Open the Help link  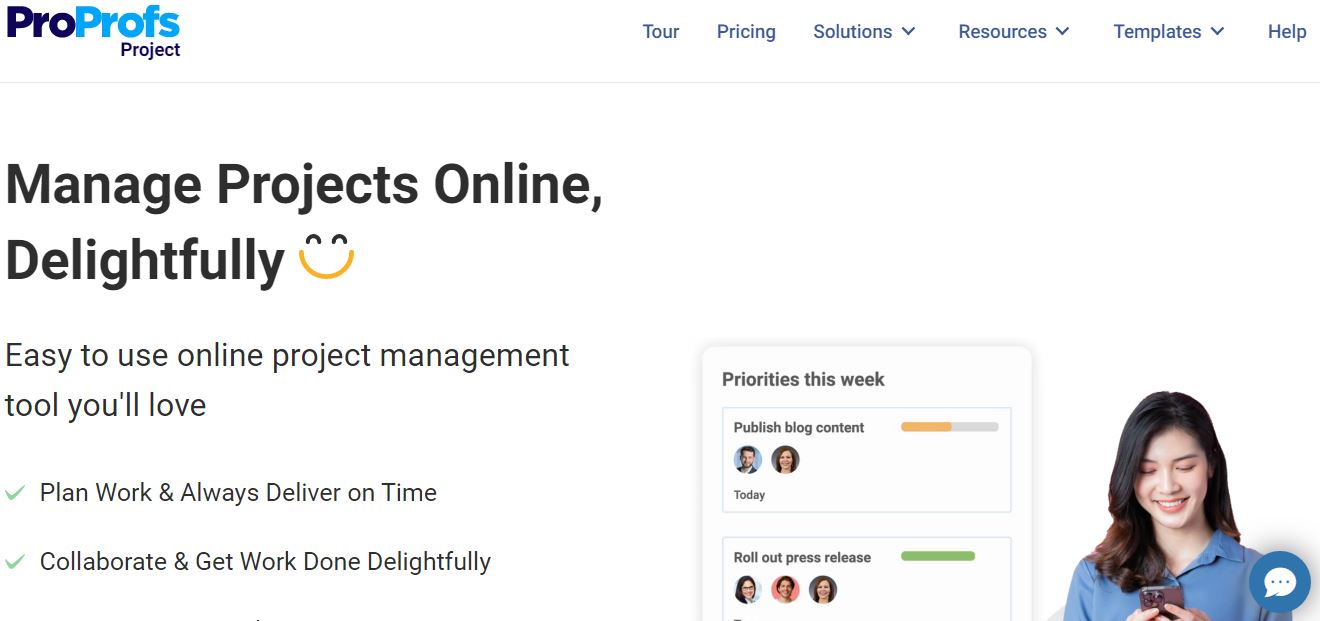click(x=1287, y=32)
